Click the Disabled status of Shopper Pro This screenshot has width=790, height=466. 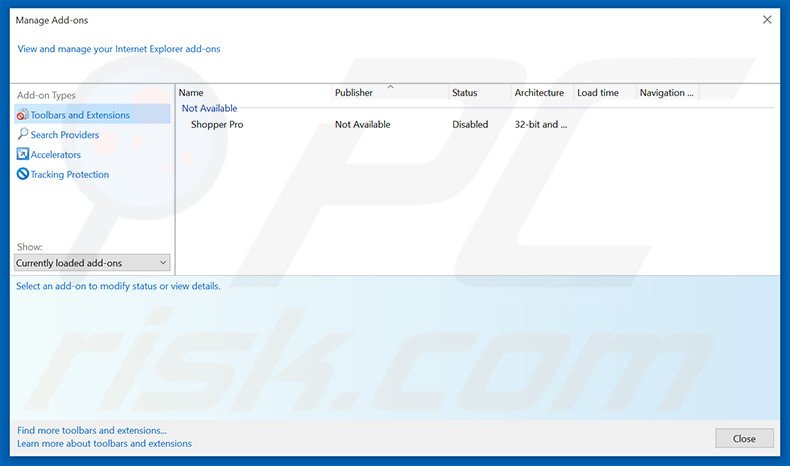[x=470, y=124]
